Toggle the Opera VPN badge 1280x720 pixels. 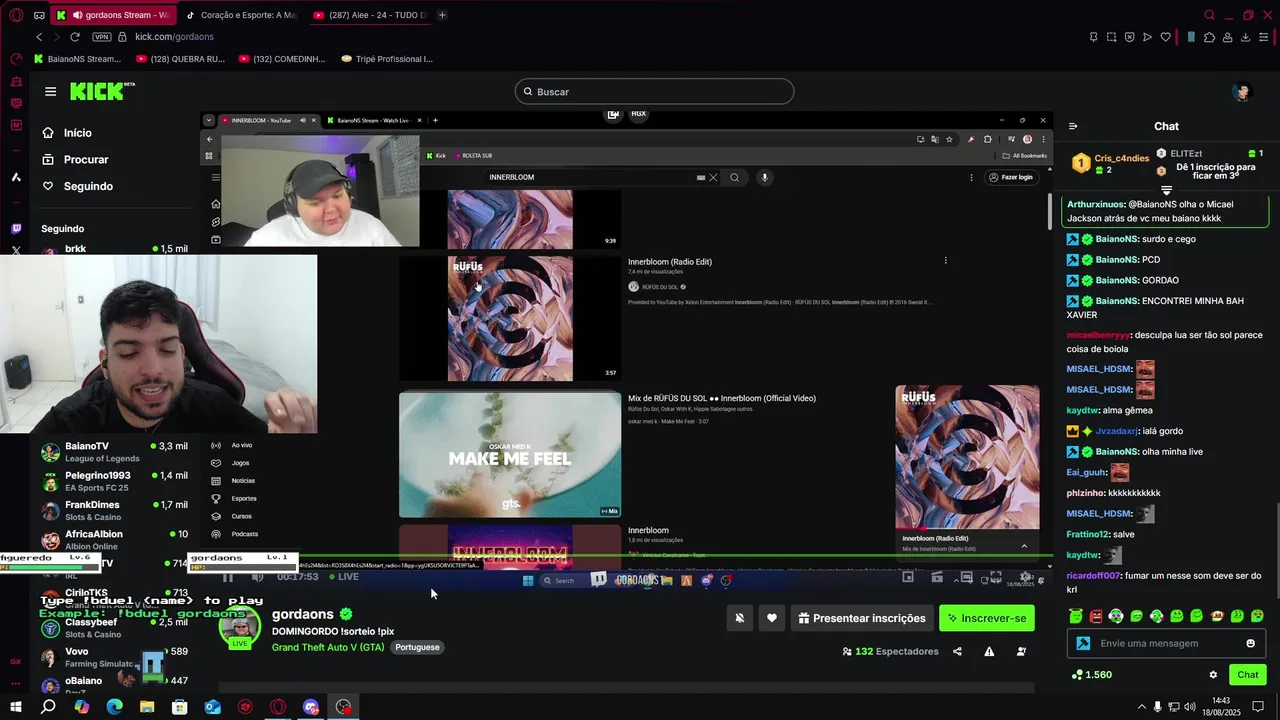[101, 37]
